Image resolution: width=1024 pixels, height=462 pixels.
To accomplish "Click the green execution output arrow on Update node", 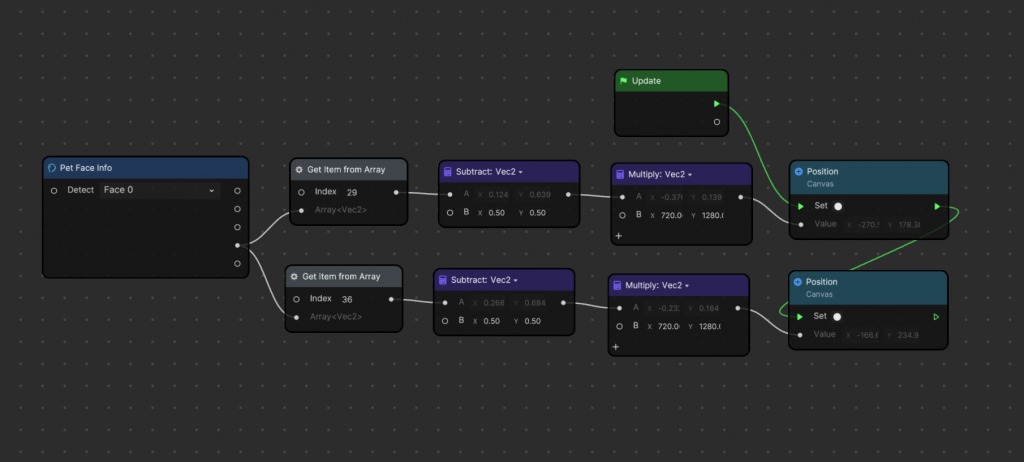I will tap(717, 103).
